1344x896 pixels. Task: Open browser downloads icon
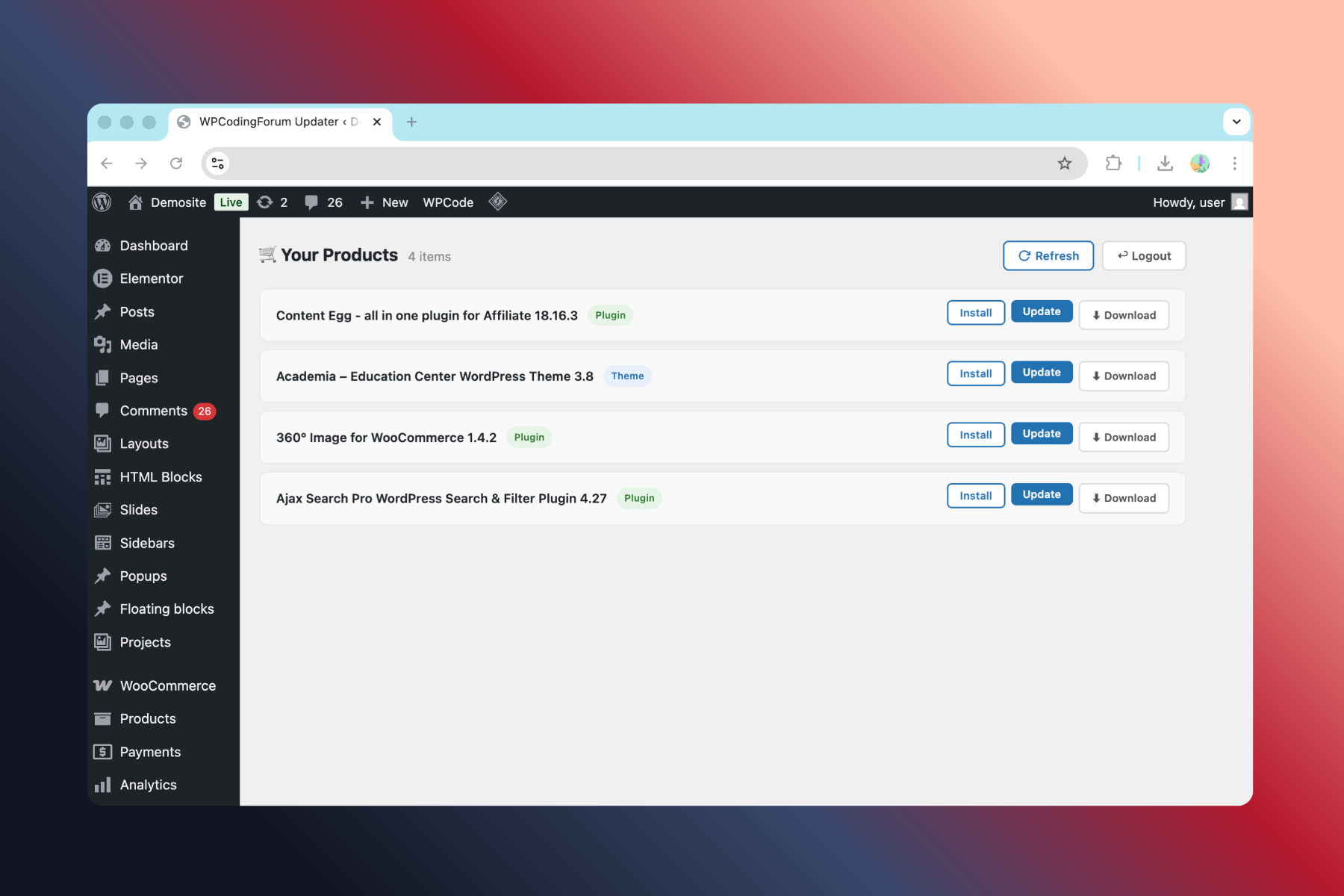(x=1165, y=164)
